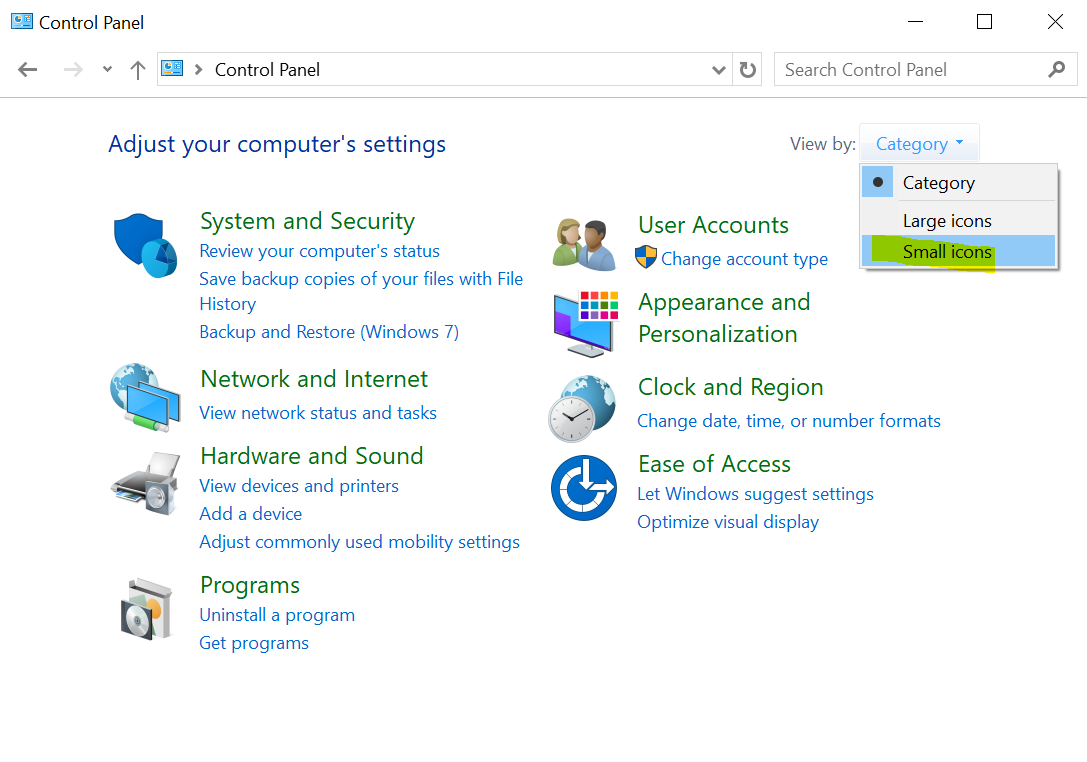Image resolution: width=1087 pixels, height=762 pixels.
Task: Click Change account type link
Action: pos(744,259)
